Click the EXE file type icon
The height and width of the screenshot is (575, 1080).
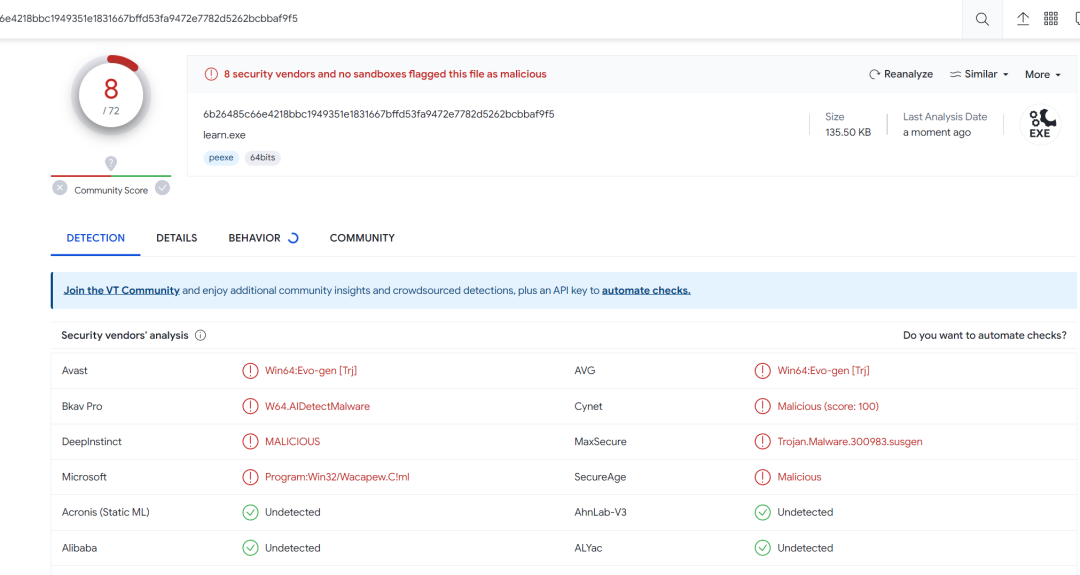[x=1040, y=124]
